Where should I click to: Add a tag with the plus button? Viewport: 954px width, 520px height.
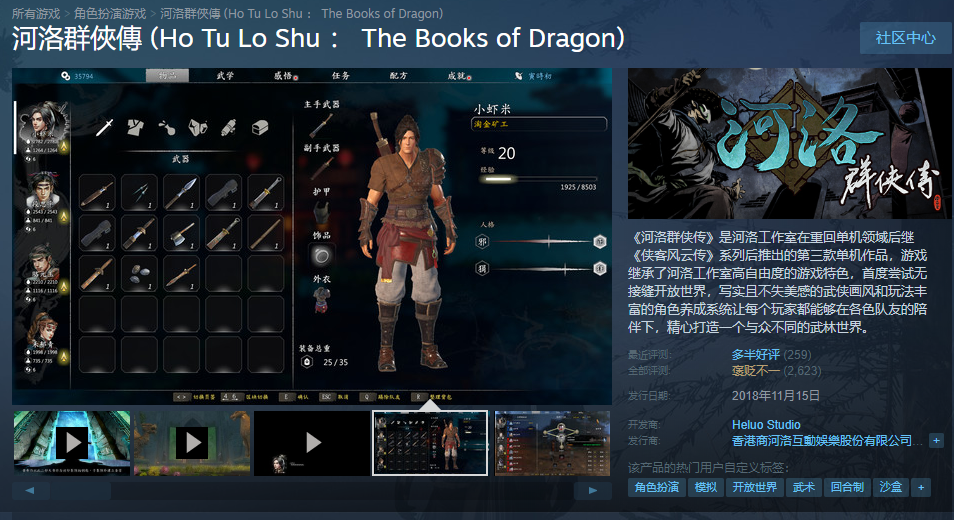921,487
